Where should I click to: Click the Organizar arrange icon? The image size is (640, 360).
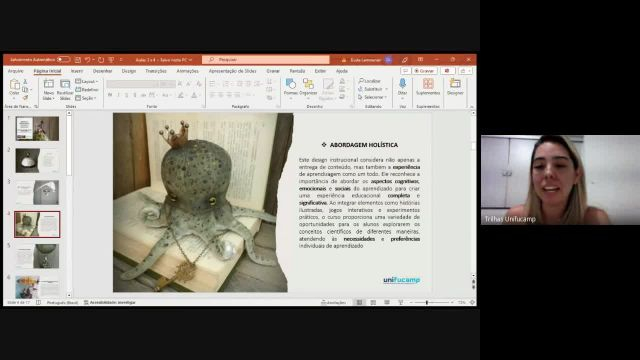click(308, 88)
